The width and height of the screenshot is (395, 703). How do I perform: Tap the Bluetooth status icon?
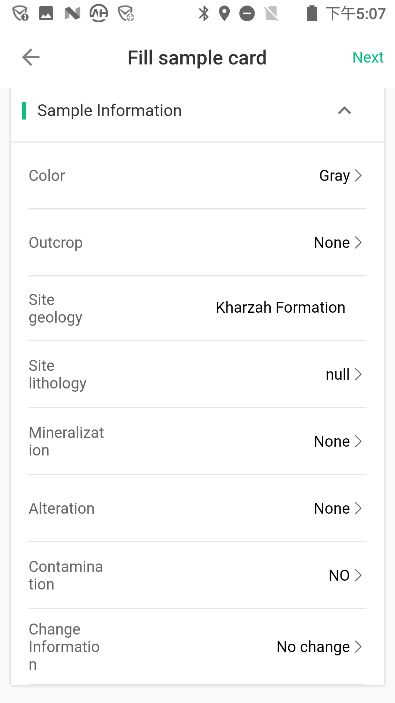pos(204,13)
